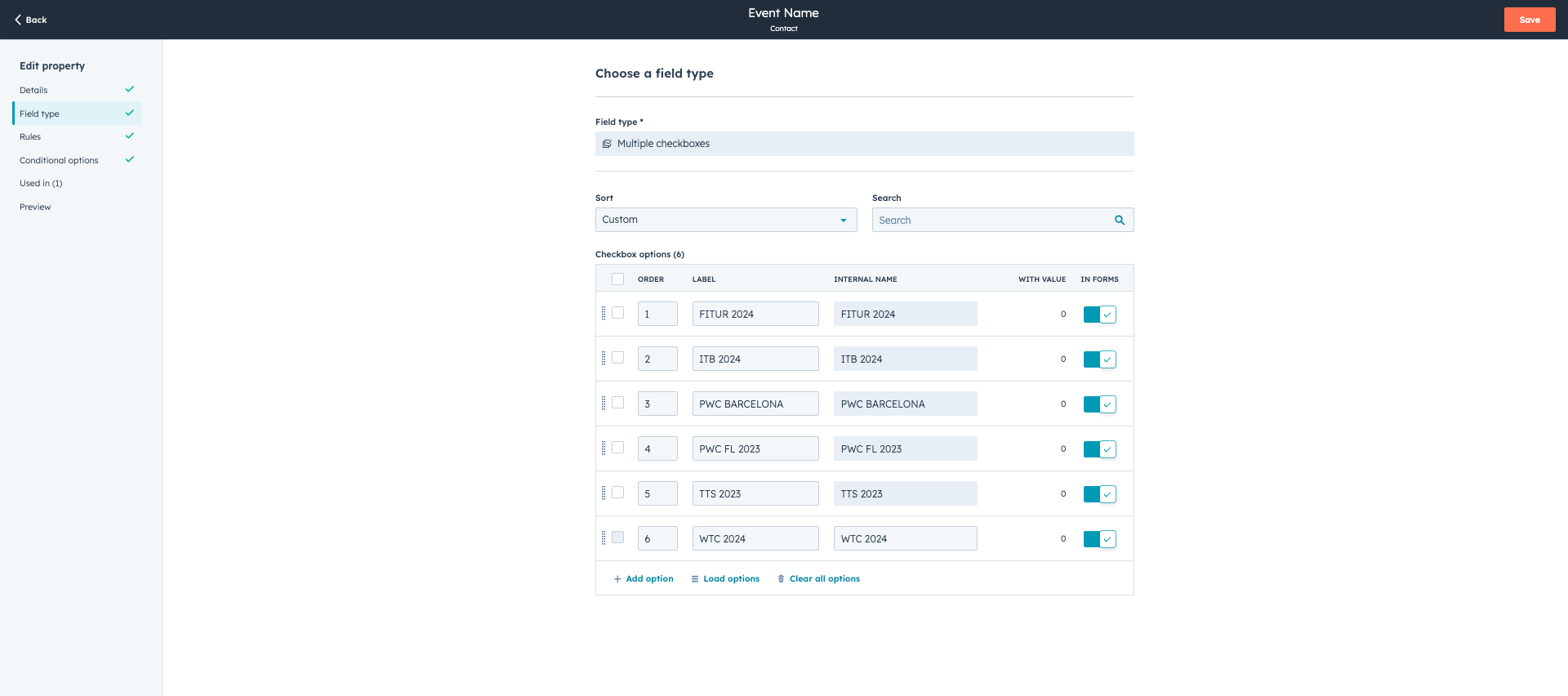This screenshot has height=696, width=1568.
Task: Click the multiple checkboxes field type icon
Action: coord(607,144)
